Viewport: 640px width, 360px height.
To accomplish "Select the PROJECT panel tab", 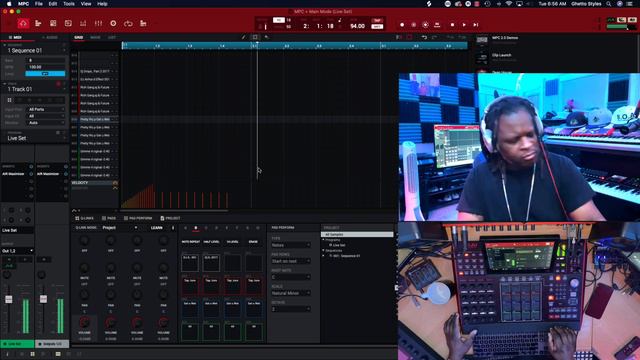I will 170,218.
